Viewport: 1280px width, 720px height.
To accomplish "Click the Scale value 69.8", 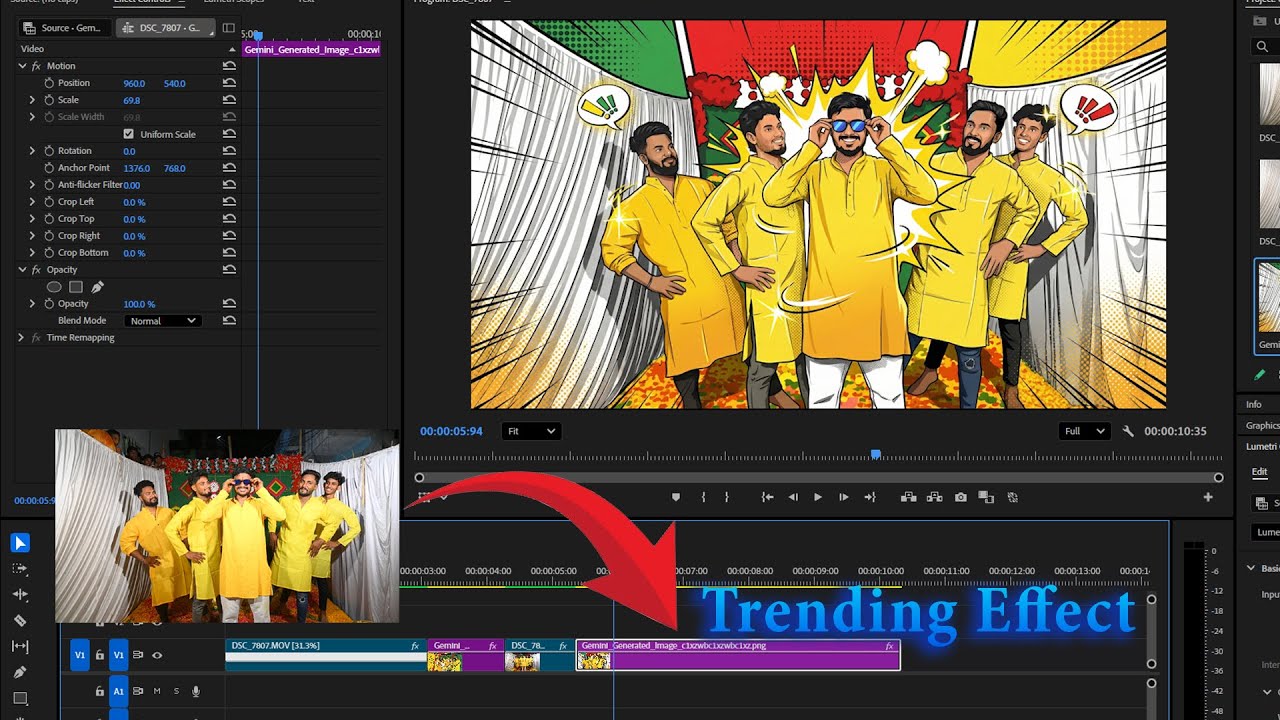I will (x=131, y=100).
